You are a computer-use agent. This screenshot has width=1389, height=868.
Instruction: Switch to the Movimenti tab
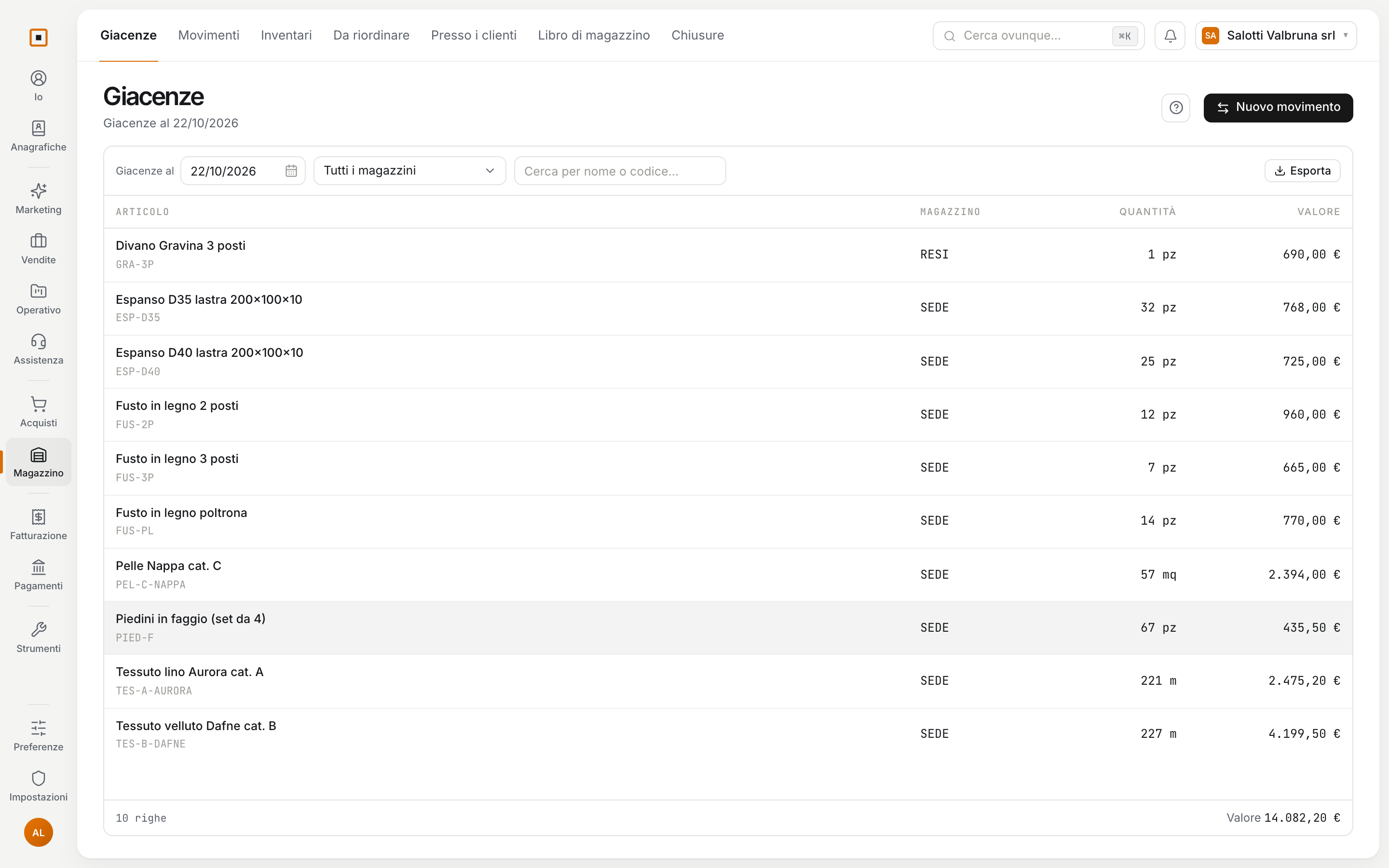(208, 36)
